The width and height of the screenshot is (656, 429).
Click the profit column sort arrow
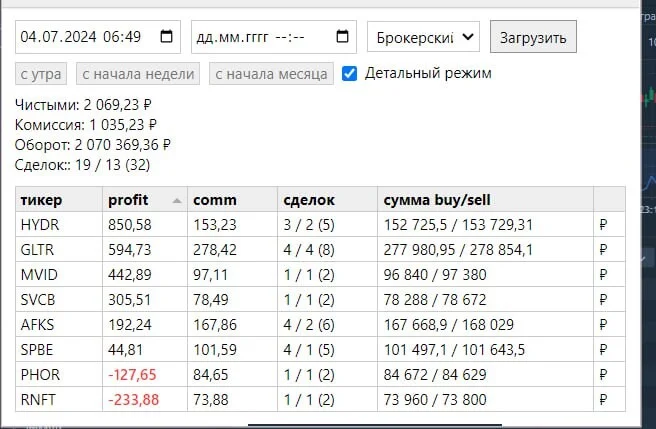coord(177,200)
